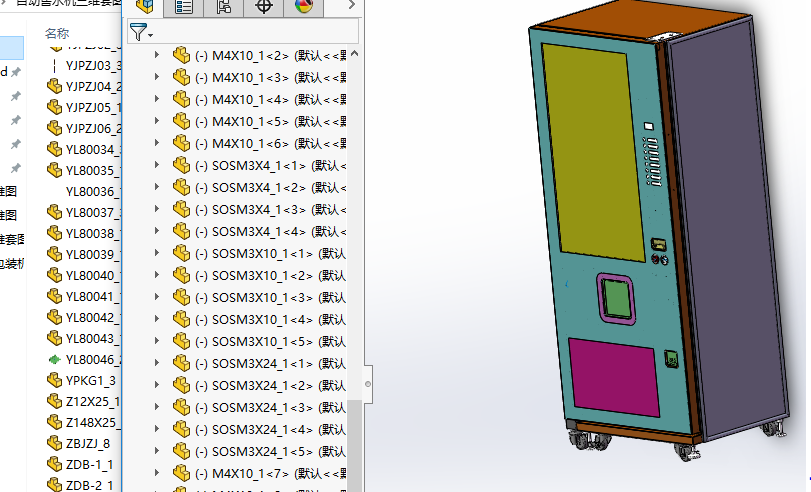
Task: Select the SOSM3X10_1<3> part icon
Action: 182,297
